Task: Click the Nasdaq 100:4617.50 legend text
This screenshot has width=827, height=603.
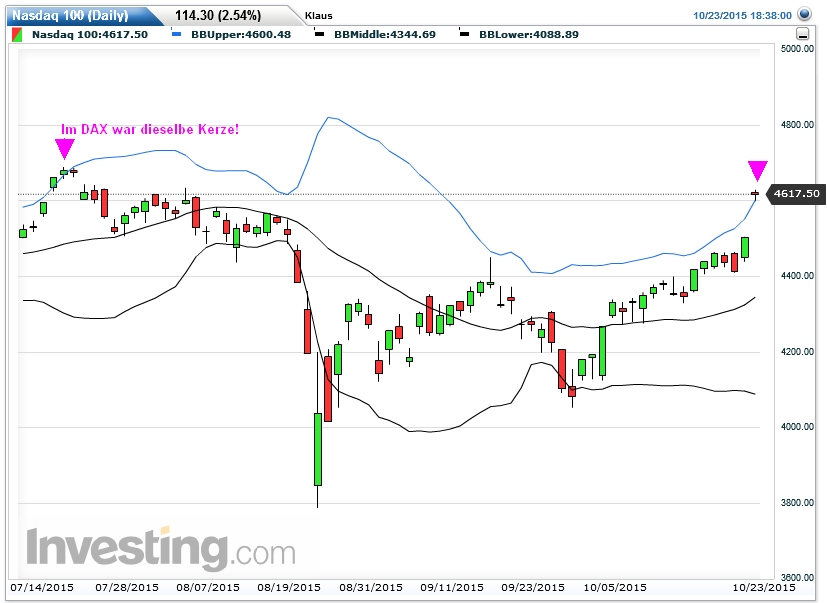Action: tap(90, 35)
